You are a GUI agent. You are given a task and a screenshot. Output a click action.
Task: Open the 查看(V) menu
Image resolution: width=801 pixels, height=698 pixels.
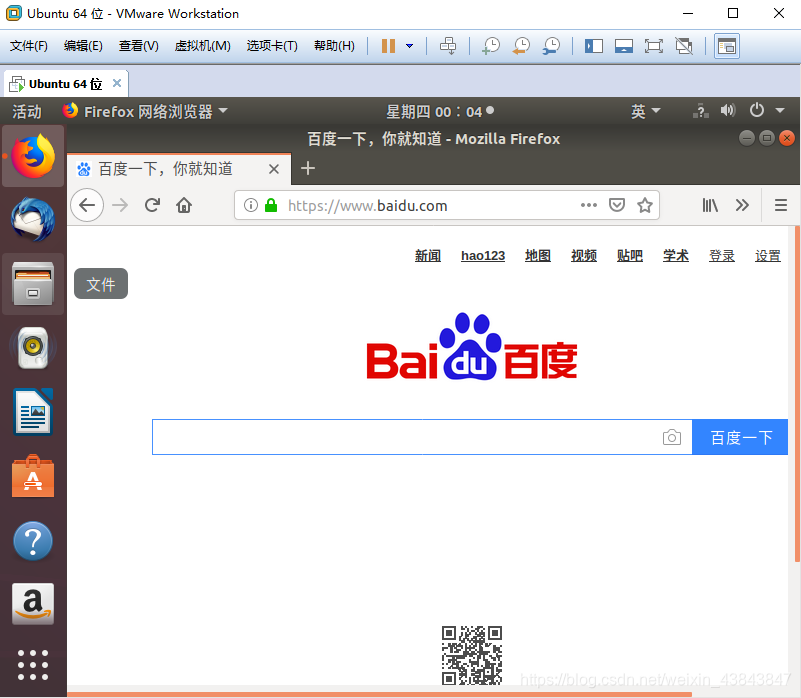point(138,46)
